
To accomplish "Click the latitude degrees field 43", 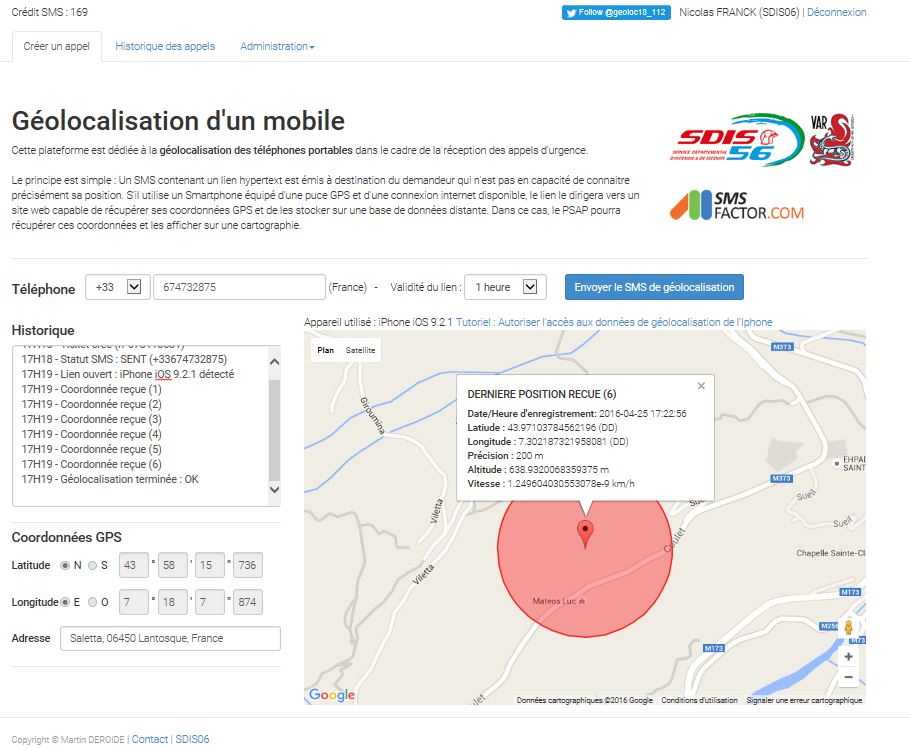I will tap(134, 565).
